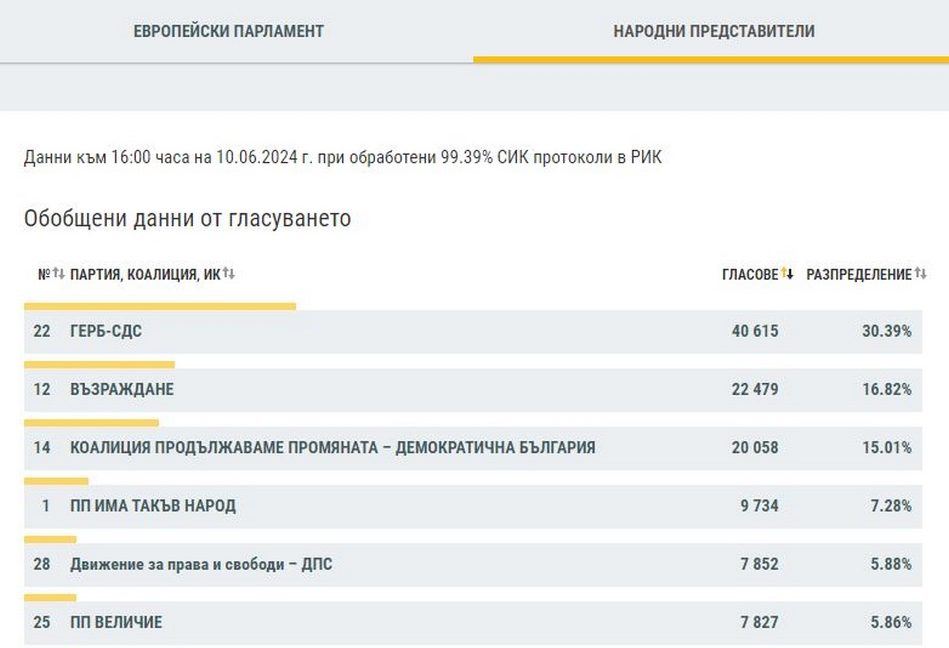949x648 pixels.
Task: Click the ГЕРБ-СДС party name
Action: 106,331
